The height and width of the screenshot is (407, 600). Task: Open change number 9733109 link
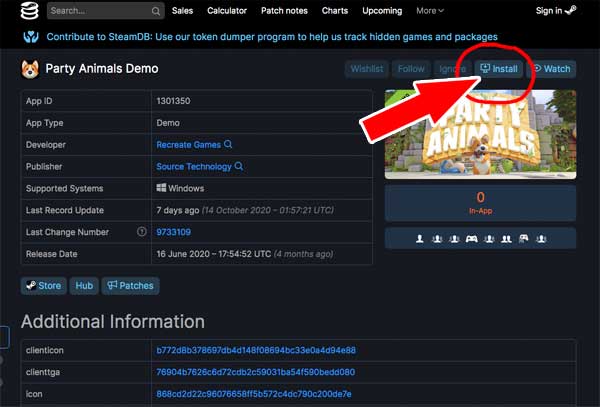pos(174,232)
